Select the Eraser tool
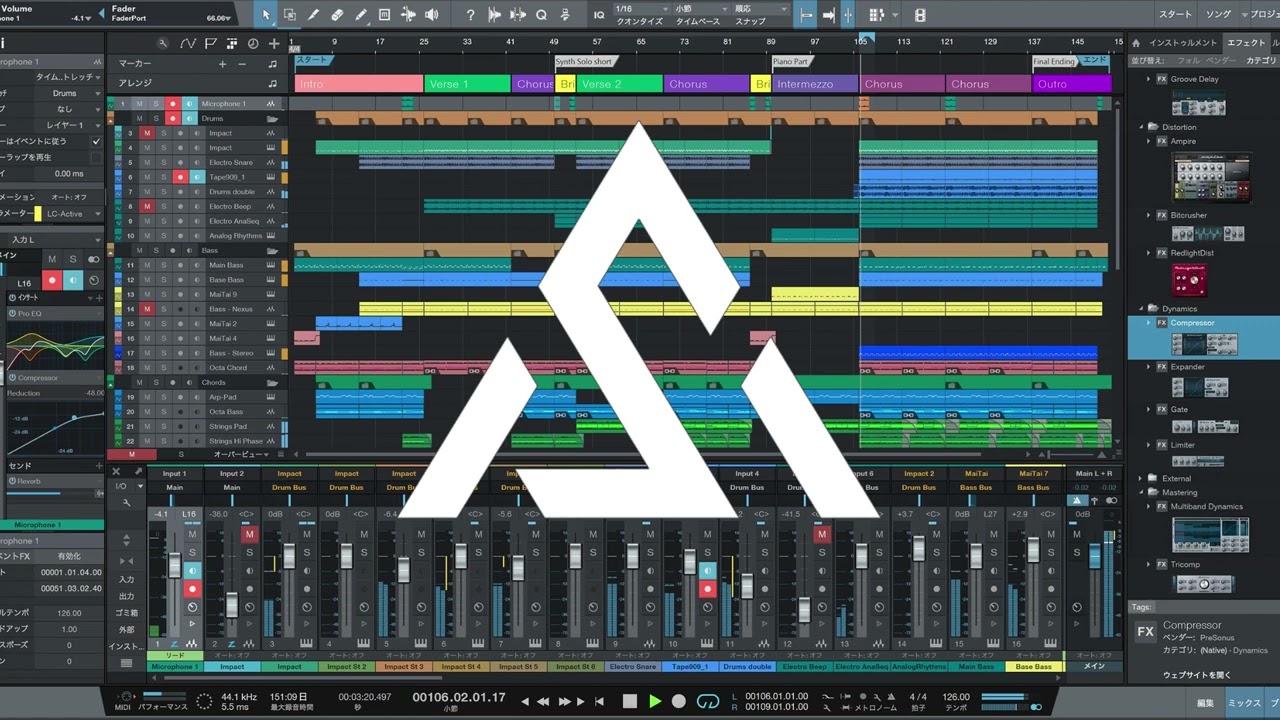1280x720 pixels. click(337, 15)
